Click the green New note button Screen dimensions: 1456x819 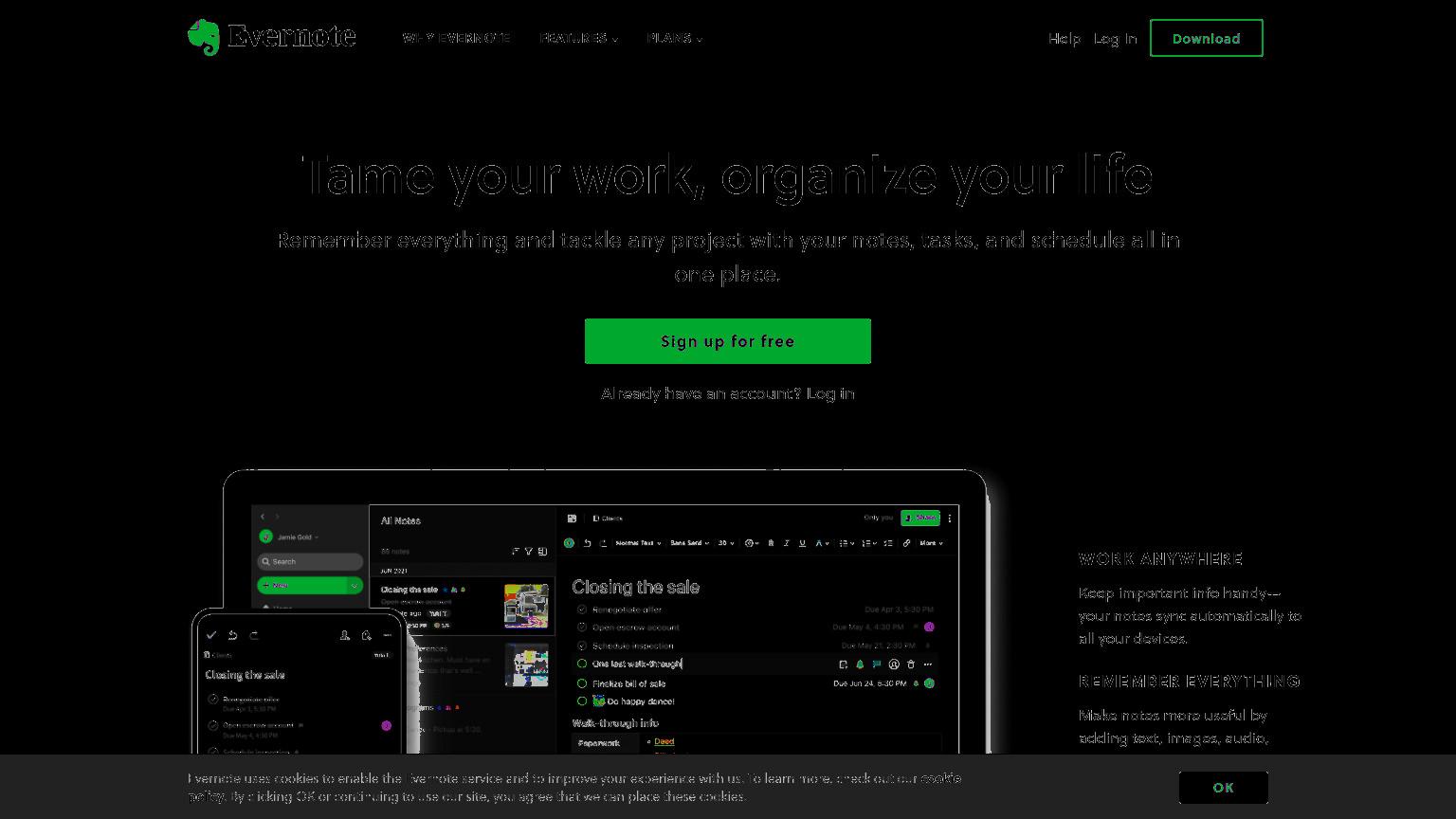tap(301, 585)
